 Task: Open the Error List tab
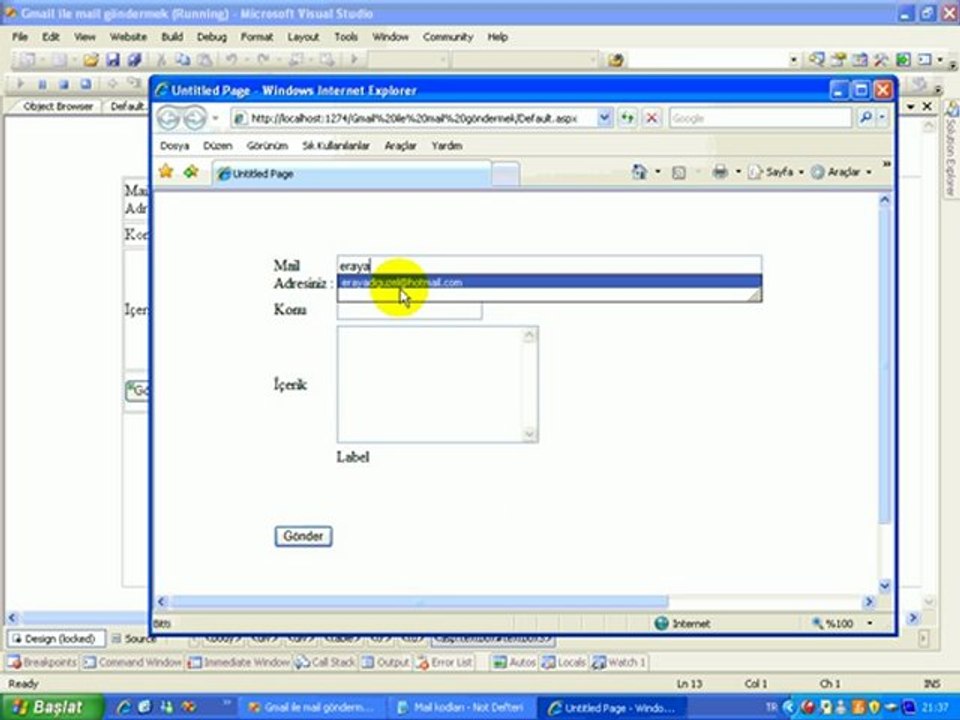(444, 662)
